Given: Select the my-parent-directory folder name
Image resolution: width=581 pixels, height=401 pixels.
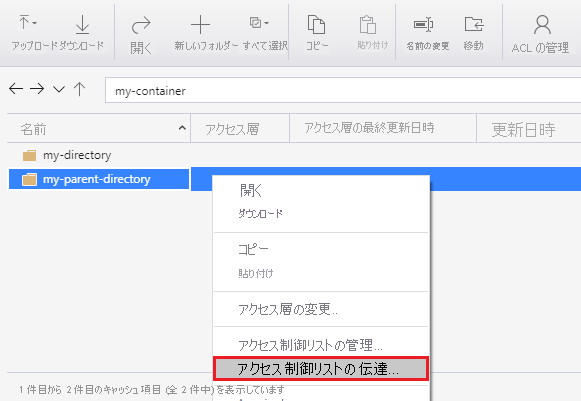Looking at the screenshot, I should tap(97, 179).
